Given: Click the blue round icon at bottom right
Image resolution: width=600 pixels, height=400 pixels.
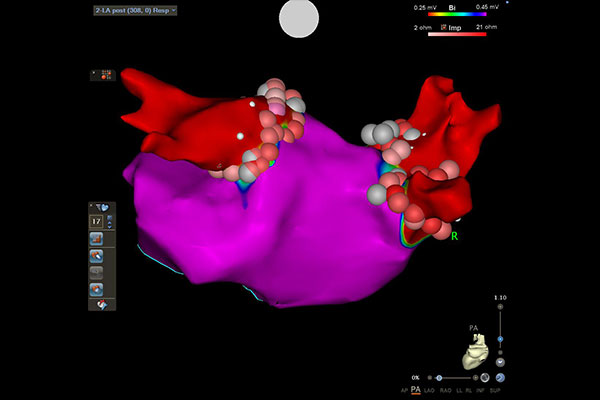Looking at the screenshot, I should [x=500, y=378].
